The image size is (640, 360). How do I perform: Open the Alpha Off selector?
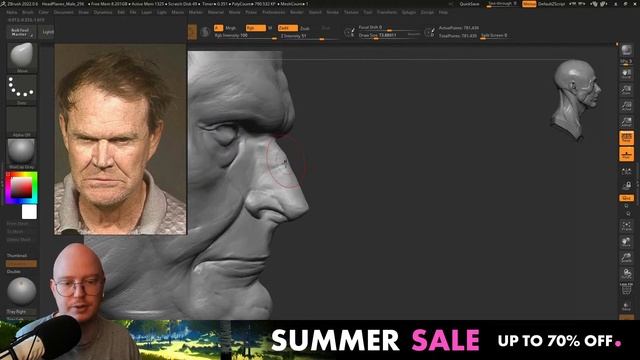tap(22, 122)
